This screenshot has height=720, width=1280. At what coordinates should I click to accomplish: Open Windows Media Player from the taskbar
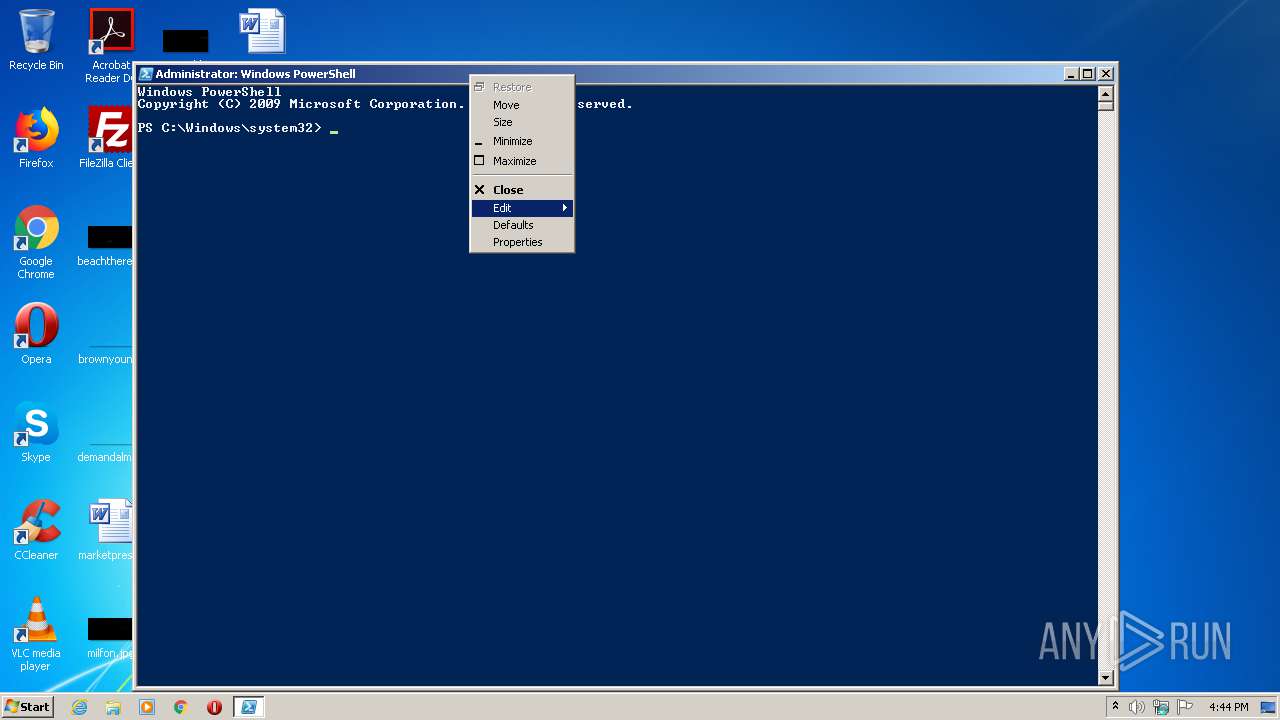point(147,707)
